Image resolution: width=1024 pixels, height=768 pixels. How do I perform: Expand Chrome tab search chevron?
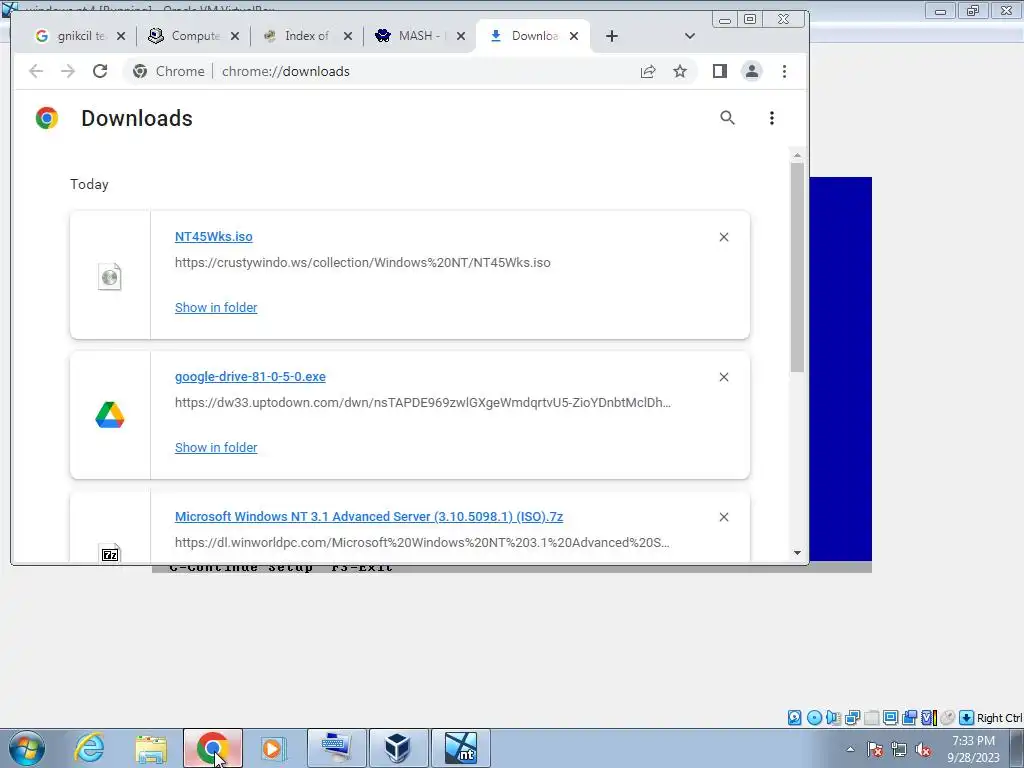[x=690, y=36]
